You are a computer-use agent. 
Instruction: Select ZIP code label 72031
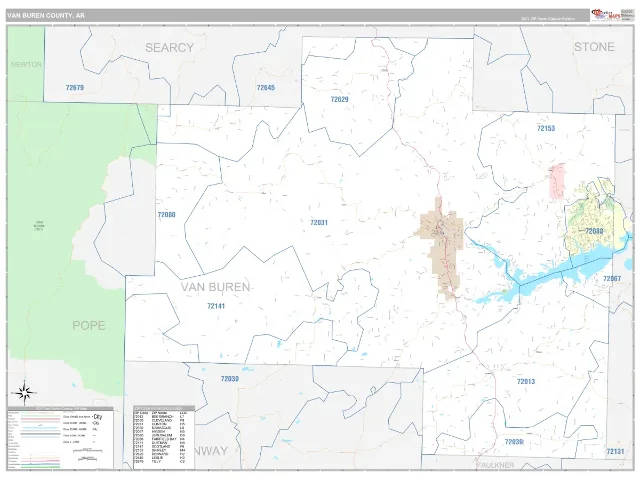(x=319, y=222)
